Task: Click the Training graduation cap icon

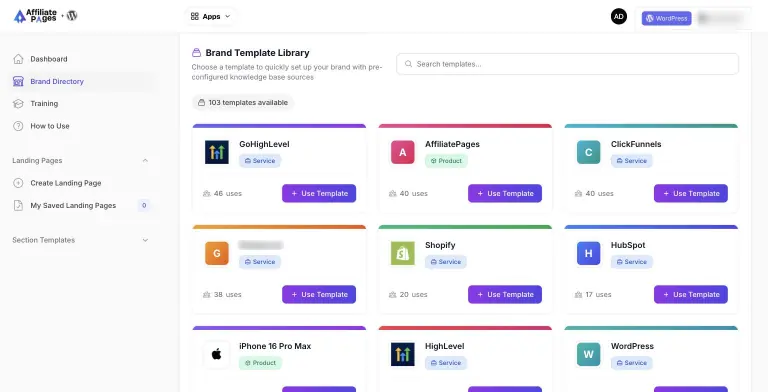Action: point(18,103)
